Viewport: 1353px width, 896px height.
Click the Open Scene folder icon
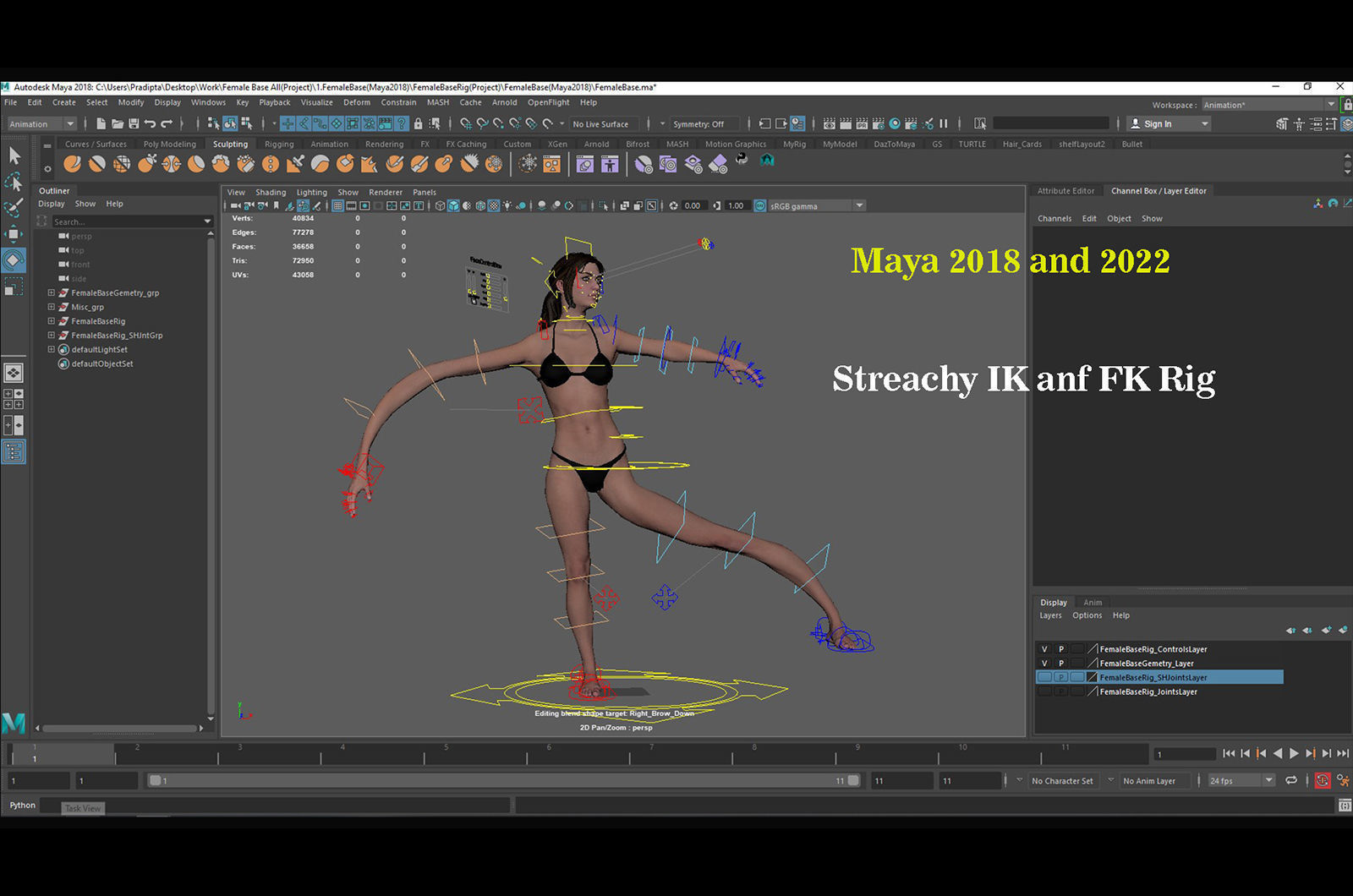coord(118,123)
